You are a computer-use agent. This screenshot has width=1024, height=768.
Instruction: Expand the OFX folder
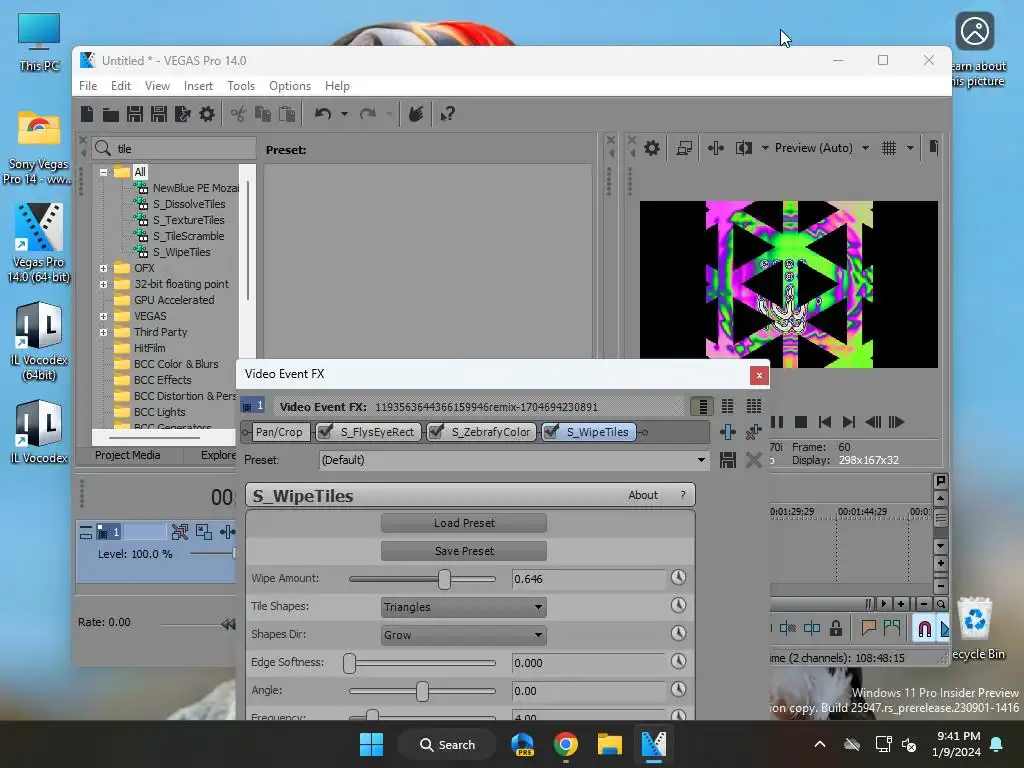click(103, 268)
